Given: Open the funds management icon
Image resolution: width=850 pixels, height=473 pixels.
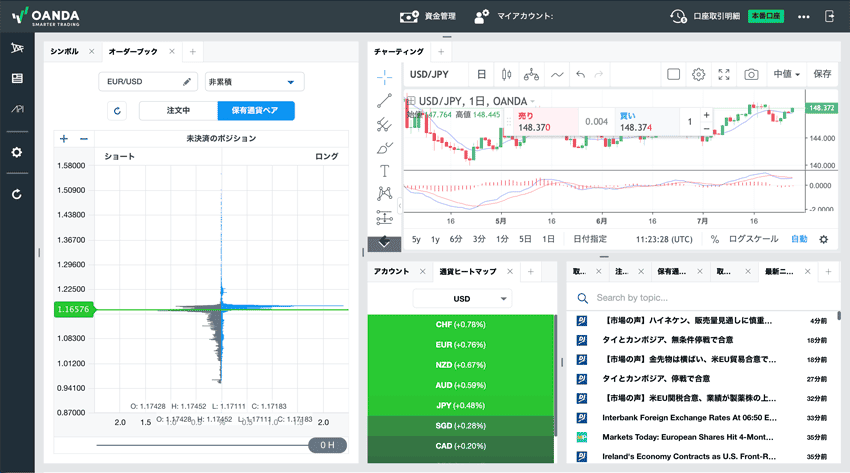Looking at the screenshot, I should (409, 16).
